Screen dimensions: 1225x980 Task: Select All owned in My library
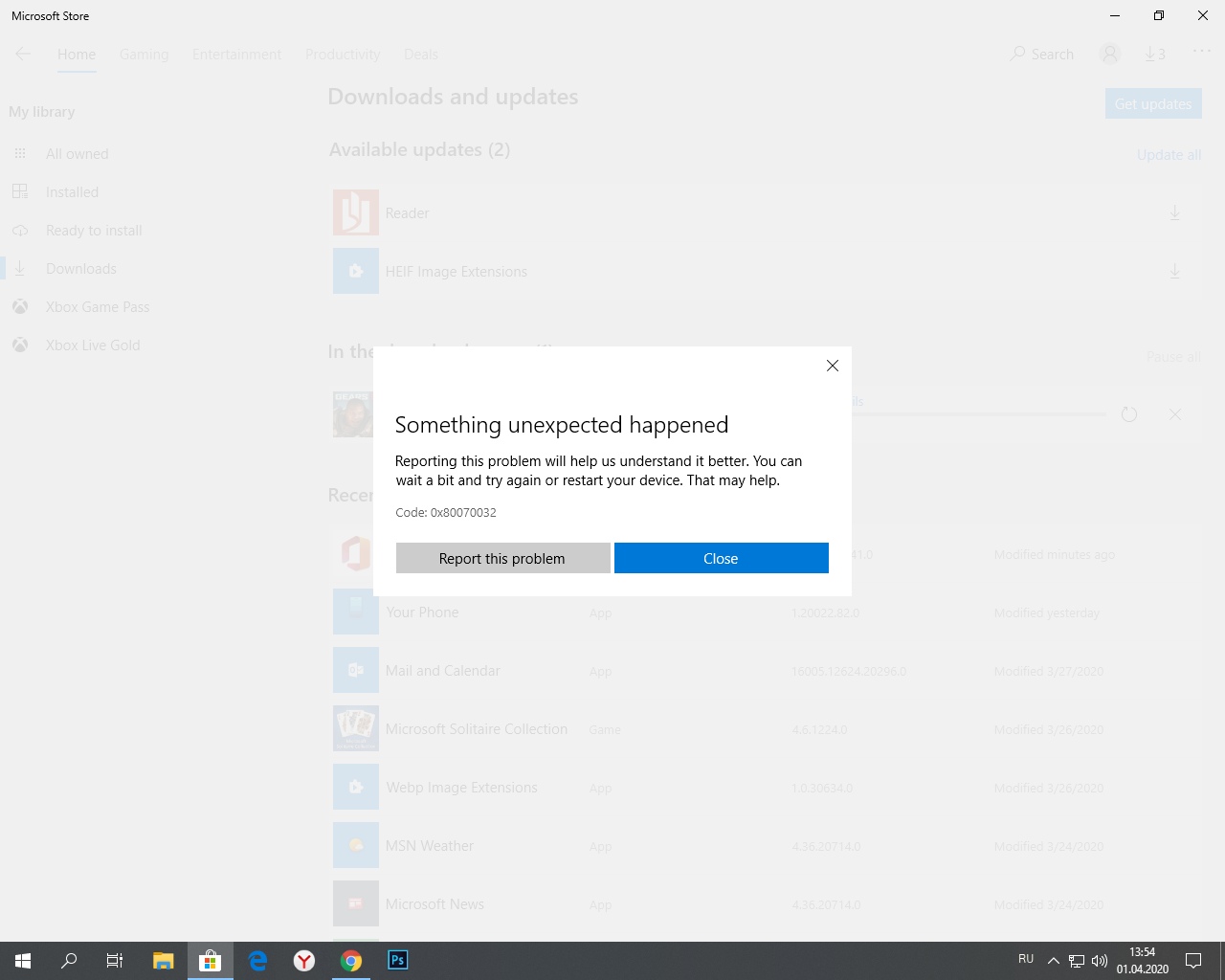77,154
